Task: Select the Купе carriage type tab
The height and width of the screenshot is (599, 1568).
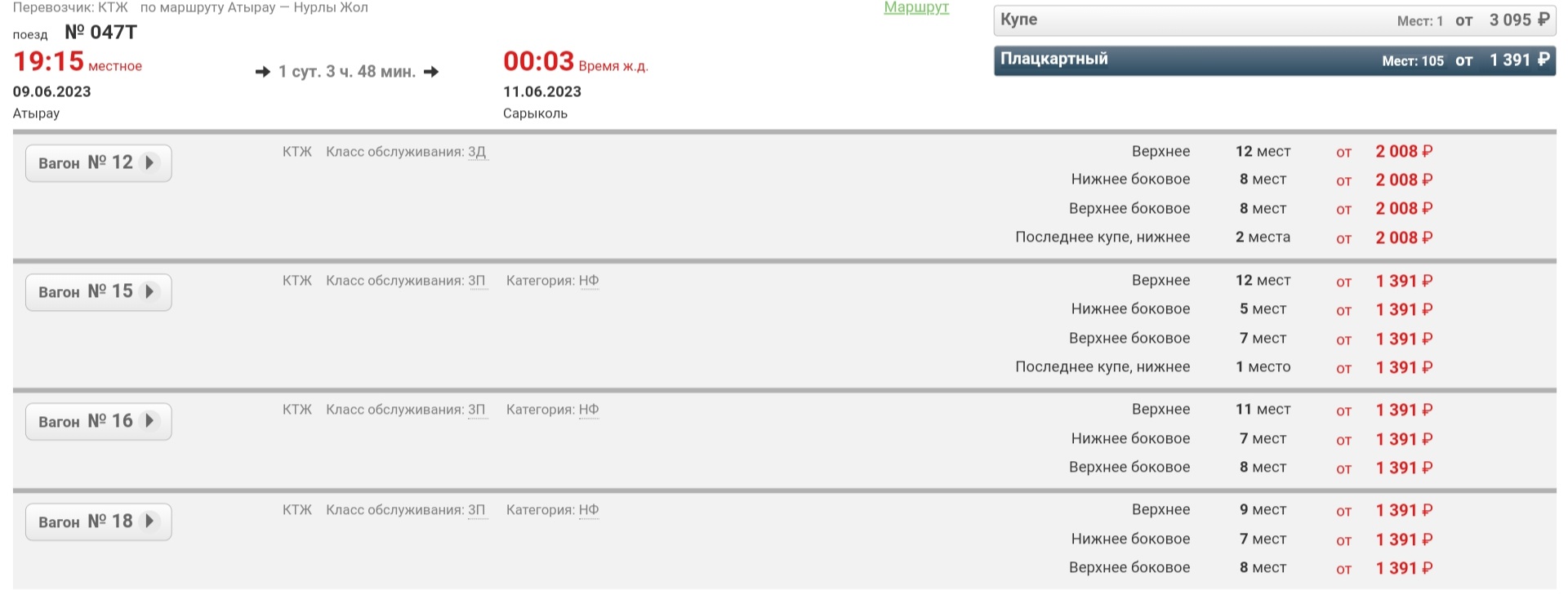Action: click(x=1274, y=20)
